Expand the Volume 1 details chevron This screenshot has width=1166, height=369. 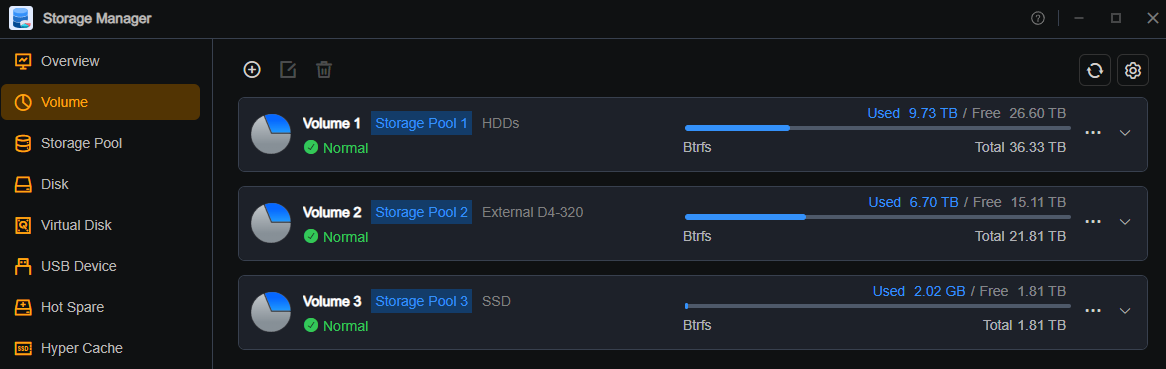1125,132
